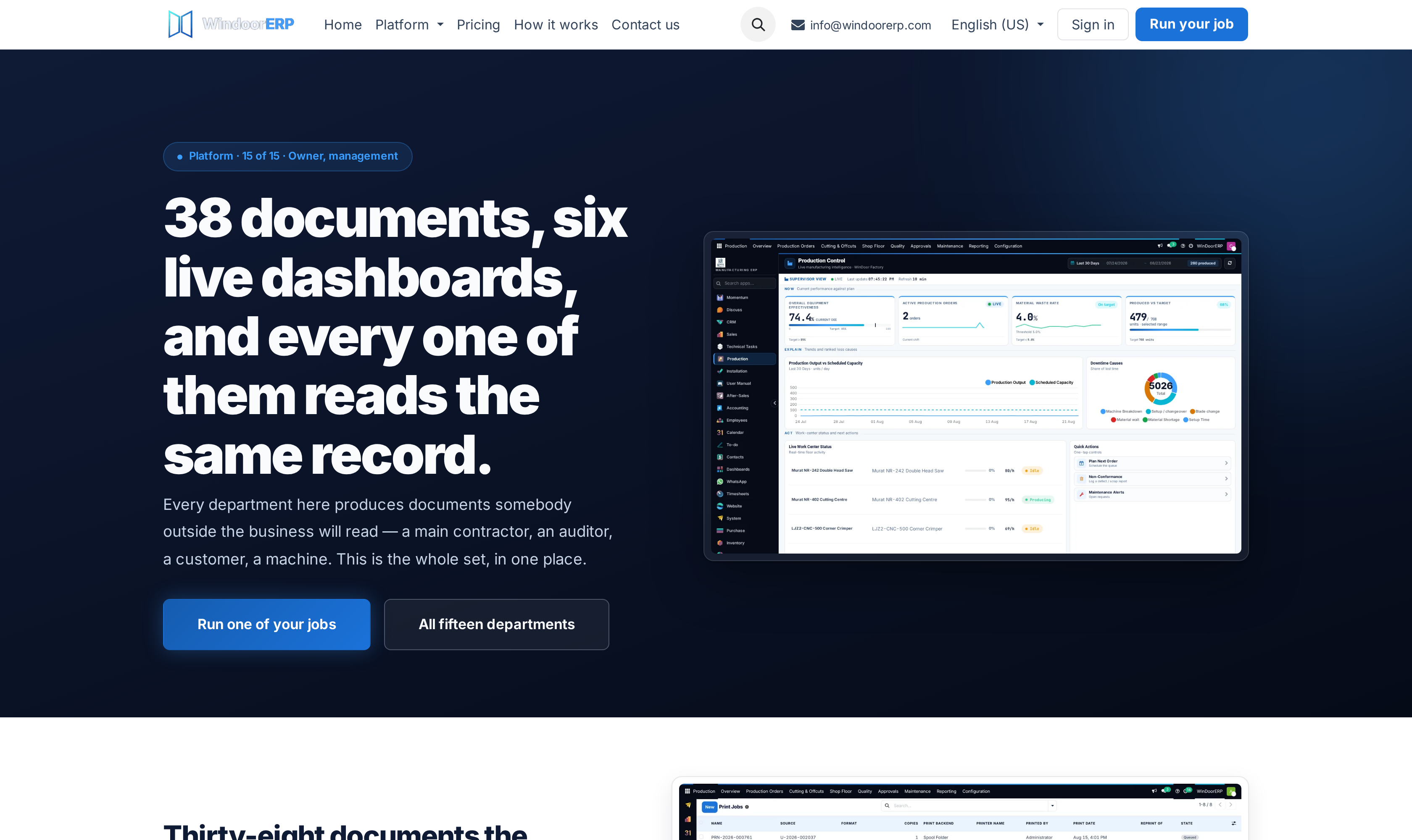Click the Overall Equipment Effectiveness progress bar
The width and height of the screenshot is (1412, 840).
(839, 325)
